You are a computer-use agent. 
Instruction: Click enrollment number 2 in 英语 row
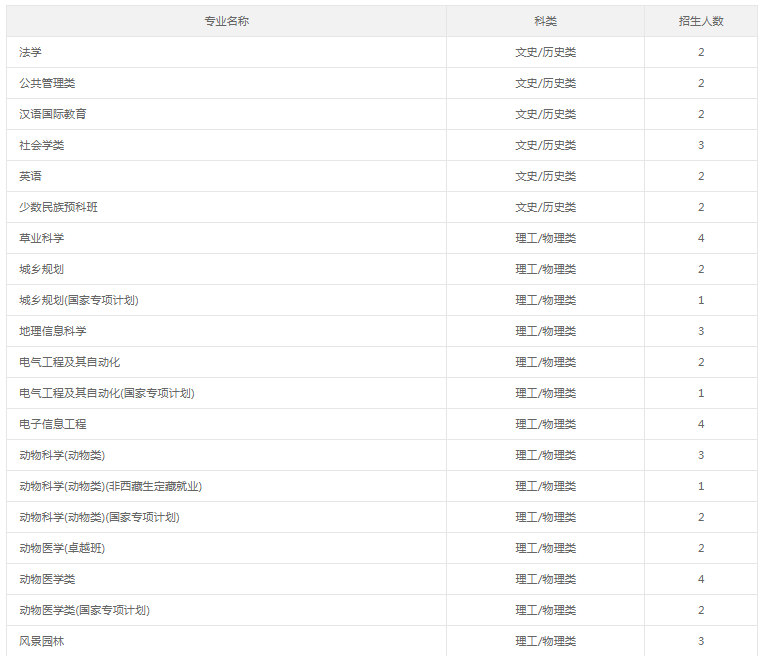701,176
